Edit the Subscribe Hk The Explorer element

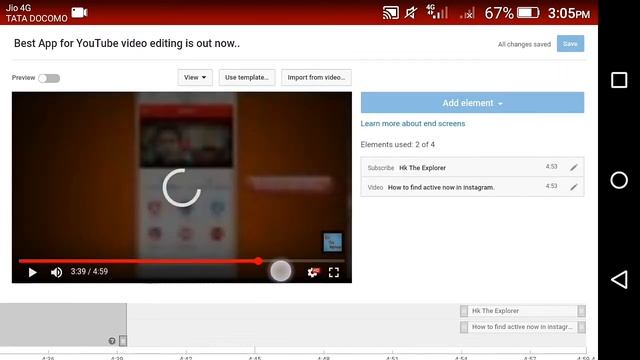coord(574,167)
